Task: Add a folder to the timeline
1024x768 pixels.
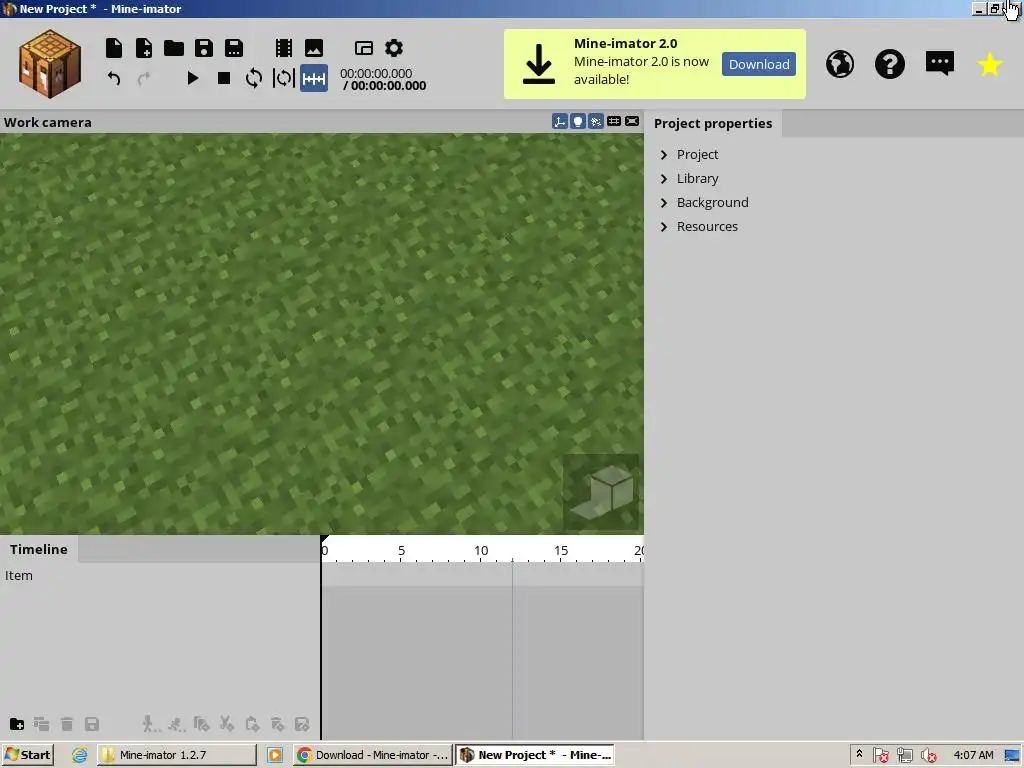Action: tap(17, 724)
